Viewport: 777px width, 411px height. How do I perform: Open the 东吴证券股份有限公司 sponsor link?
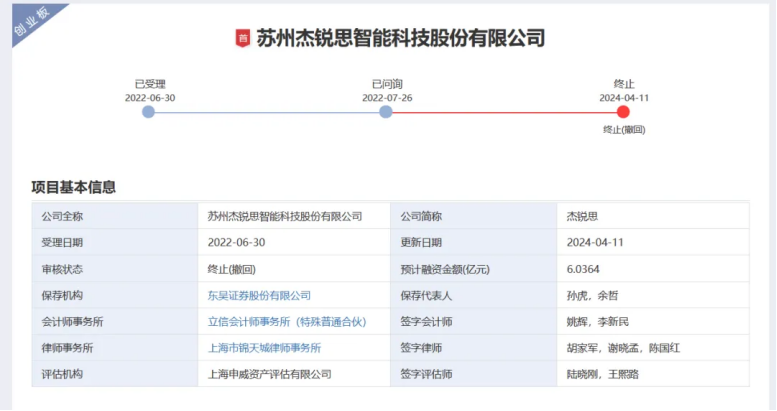259,295
